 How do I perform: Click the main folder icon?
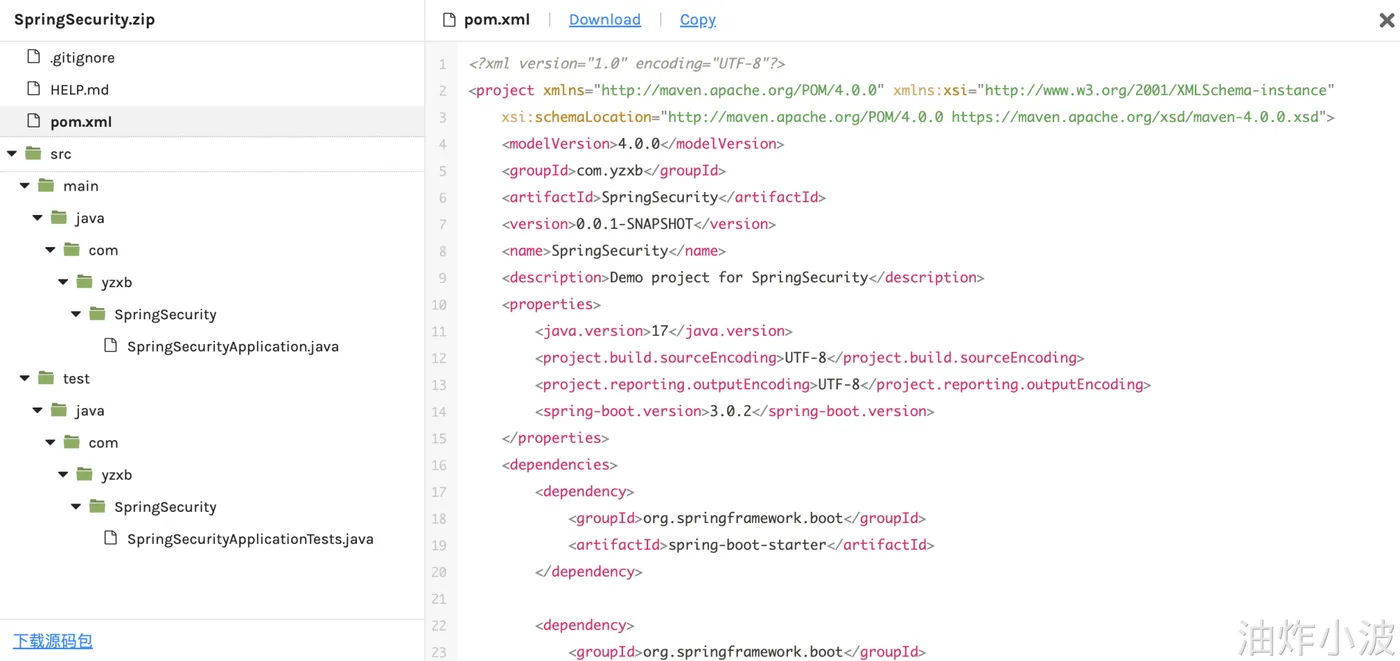click(x=46, y=185)
